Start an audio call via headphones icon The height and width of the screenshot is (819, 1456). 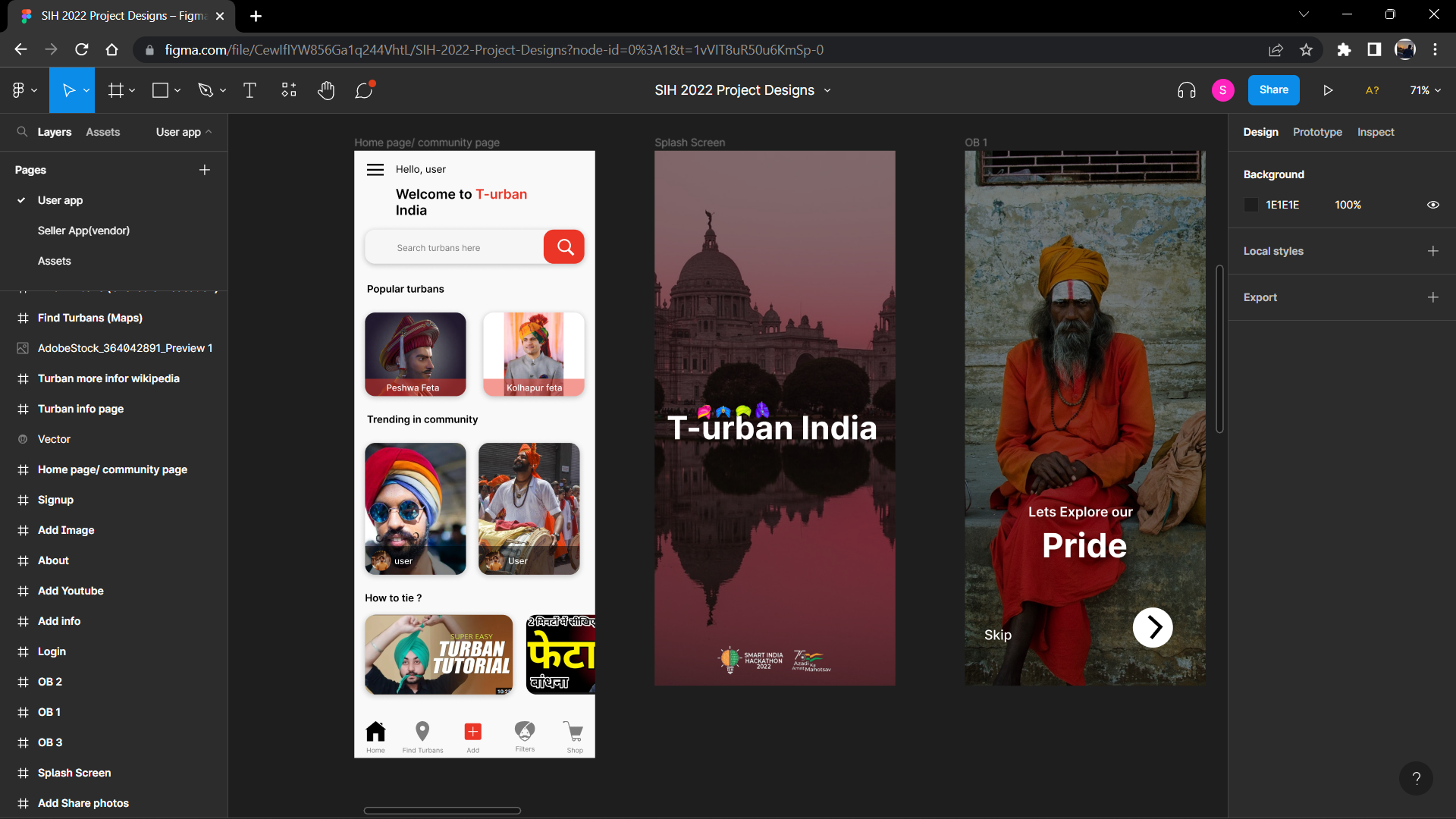(1185, 89)
